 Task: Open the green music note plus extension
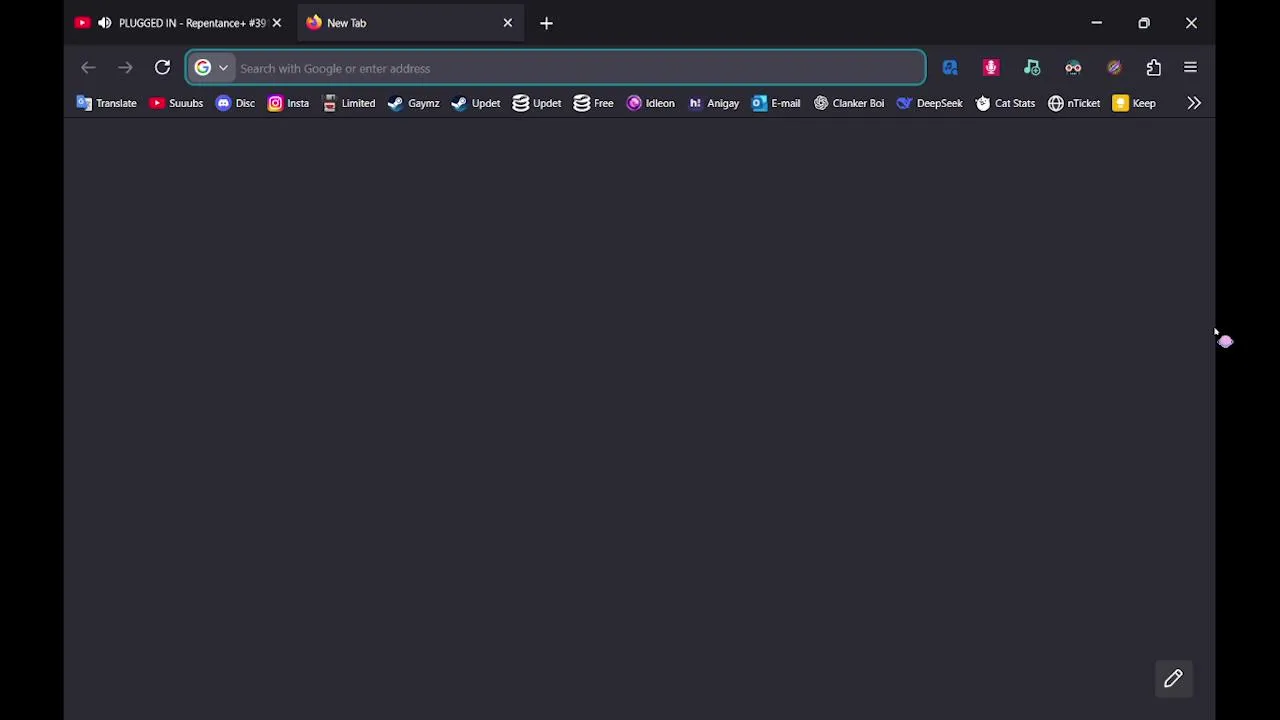[x=1032, y=68]
